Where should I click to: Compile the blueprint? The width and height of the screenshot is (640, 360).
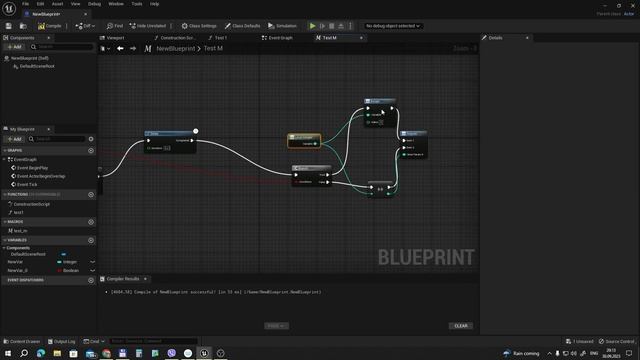(49, 26)
